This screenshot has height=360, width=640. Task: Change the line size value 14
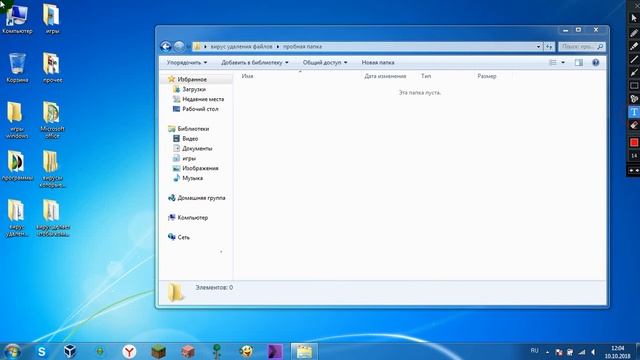point(633,156)
